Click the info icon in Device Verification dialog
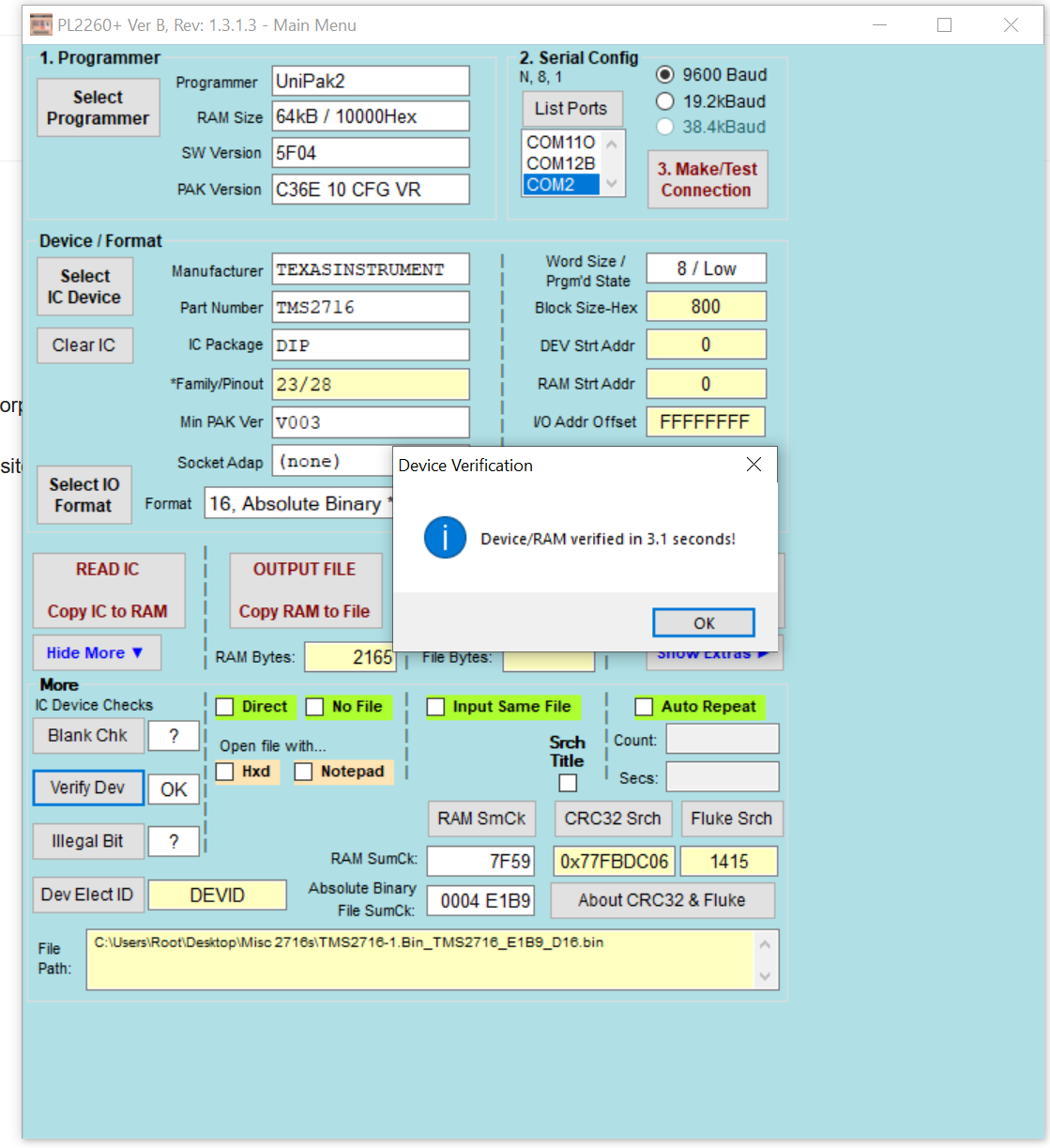 pos(445,538)
